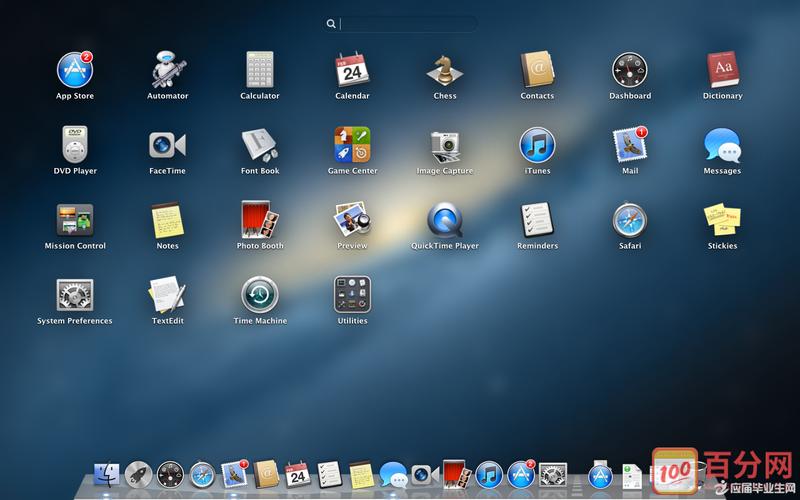This screenshot has height=500, width=800.
Task: Launch iTunes from the Launchpad grid
Action: 537,145
